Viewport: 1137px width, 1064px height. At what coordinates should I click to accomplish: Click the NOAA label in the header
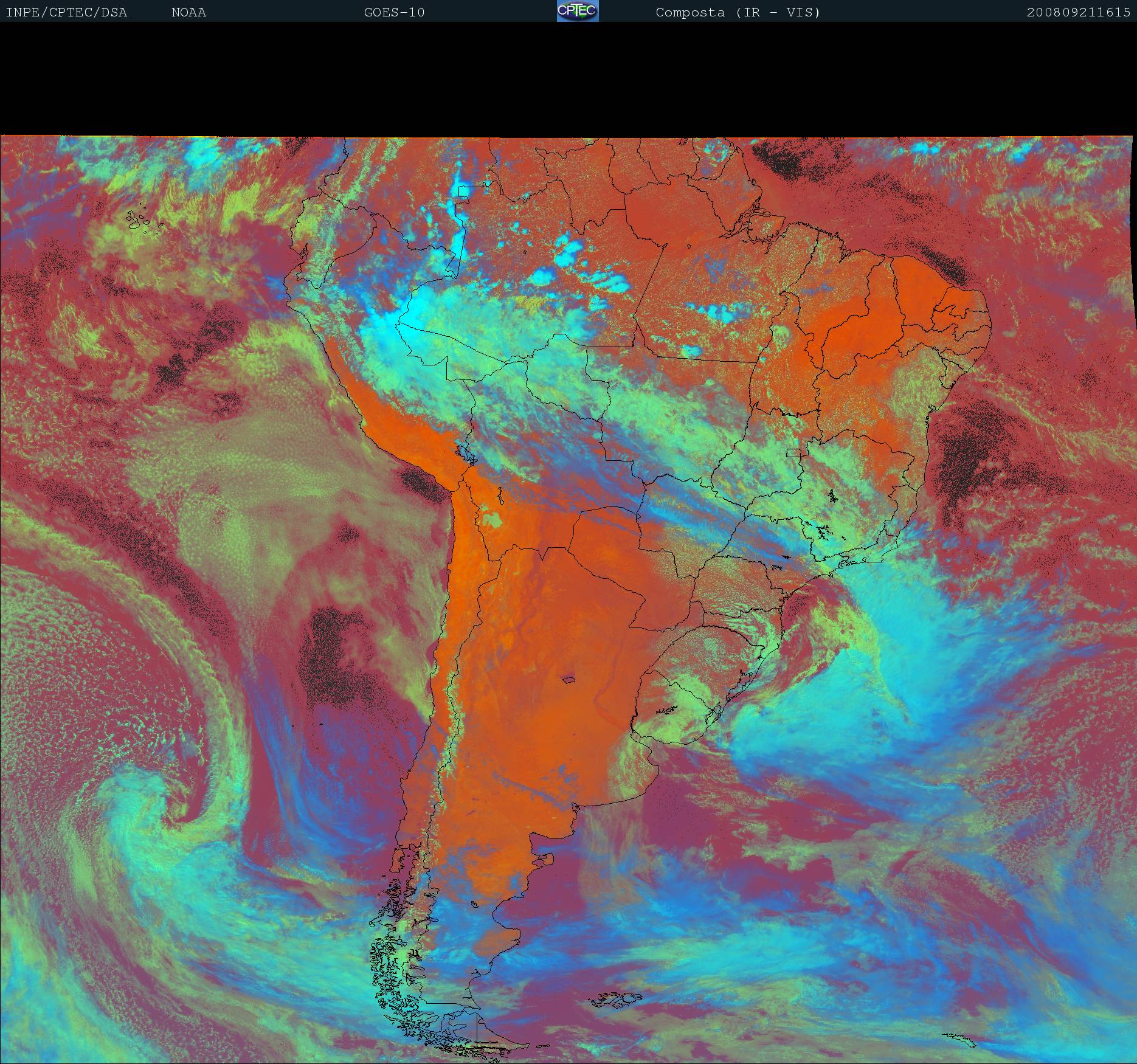click(188, 12)
